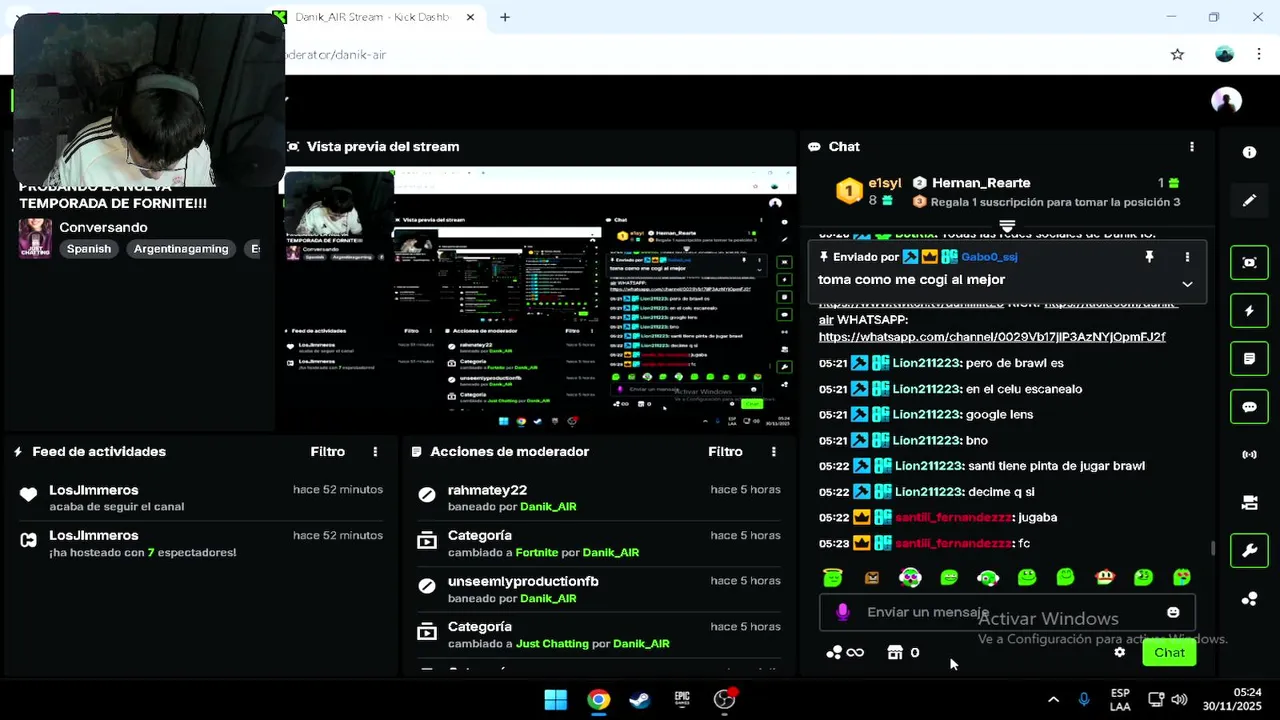Viewport: 1280px width, 720px height.
Task: Click the Steam taskbar icon
Action: 640,700
